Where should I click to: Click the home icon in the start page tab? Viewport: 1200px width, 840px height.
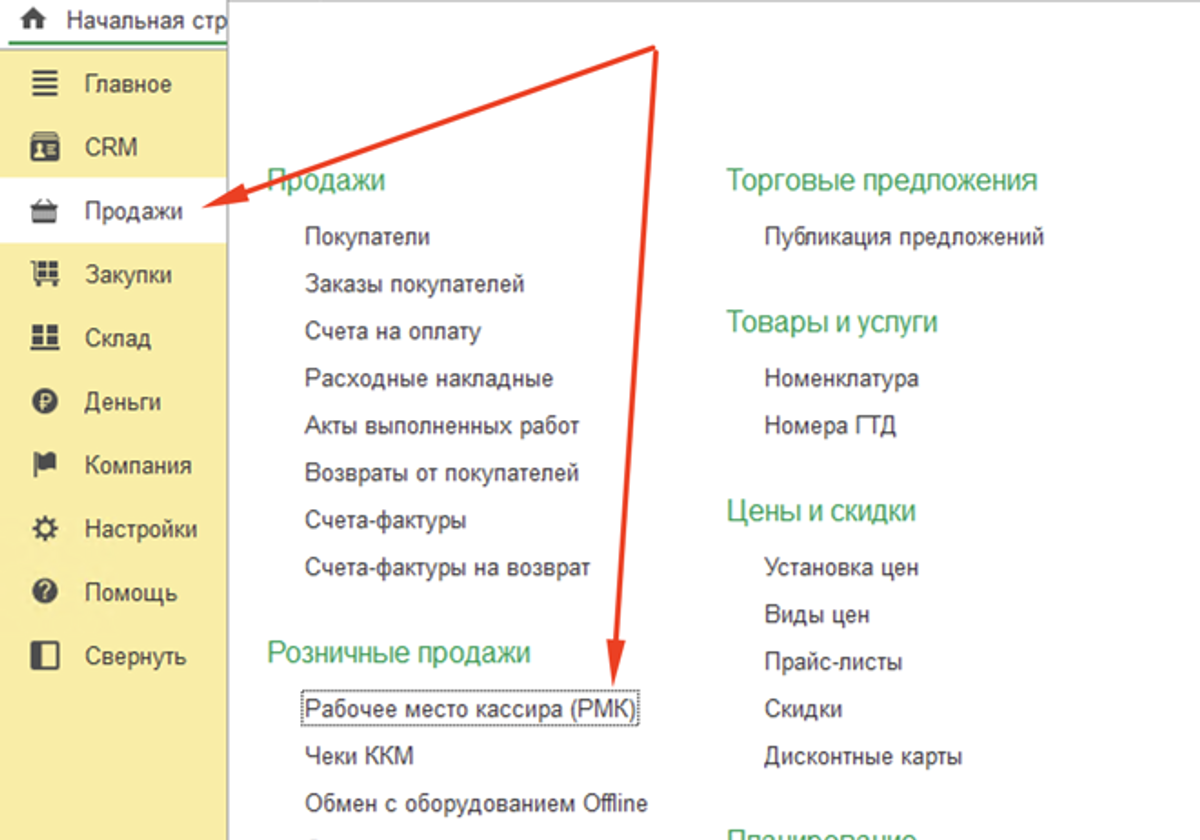33,18
